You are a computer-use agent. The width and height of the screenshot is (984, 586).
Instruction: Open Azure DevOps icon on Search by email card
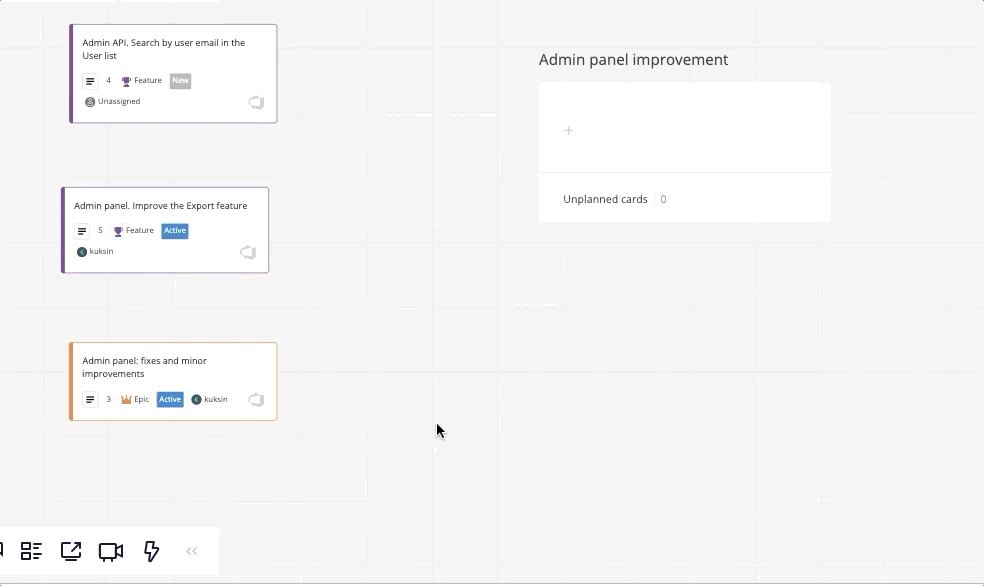(256, 102)
